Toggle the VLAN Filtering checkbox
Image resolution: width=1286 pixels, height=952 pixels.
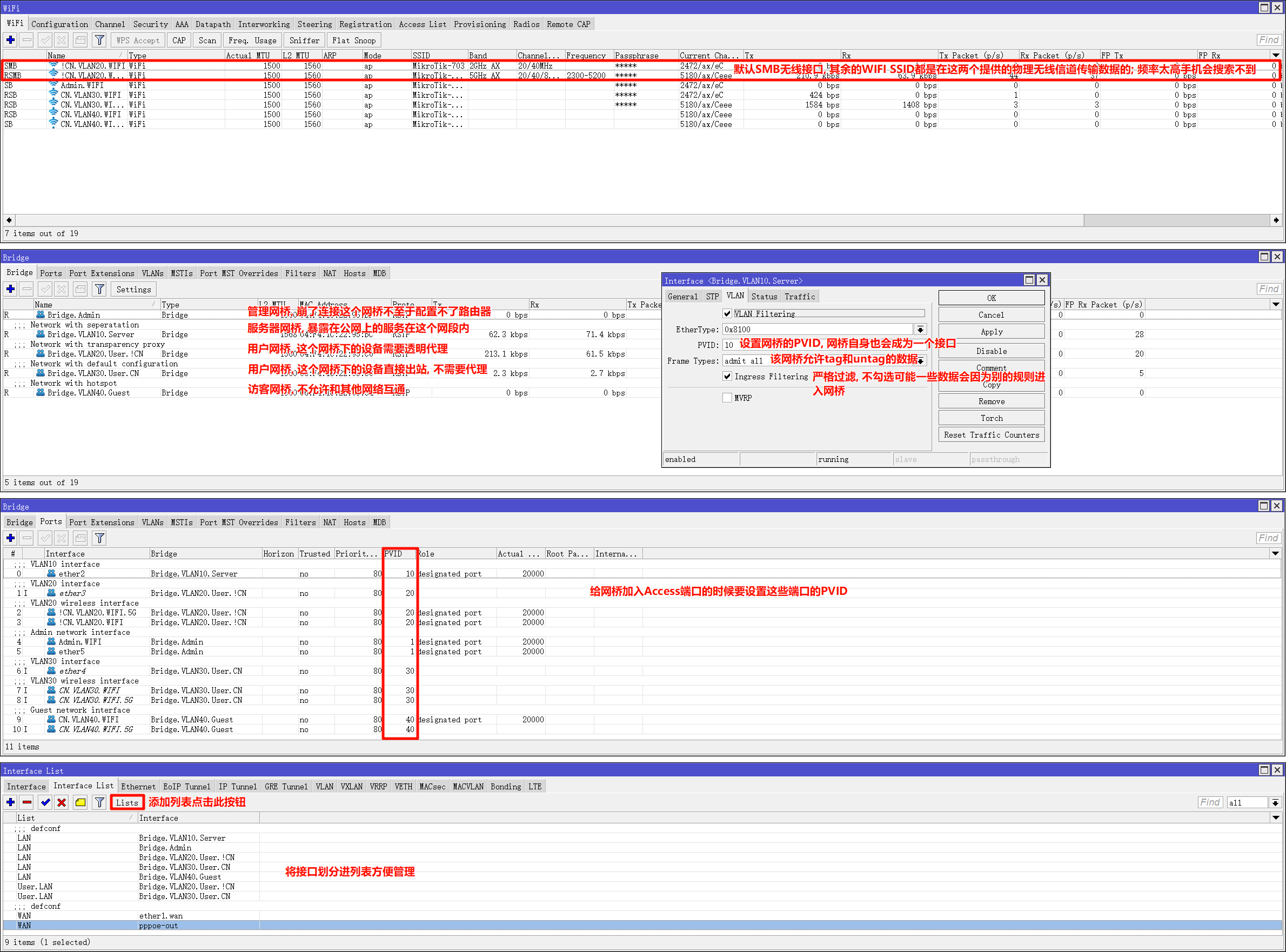coord(727,313)
